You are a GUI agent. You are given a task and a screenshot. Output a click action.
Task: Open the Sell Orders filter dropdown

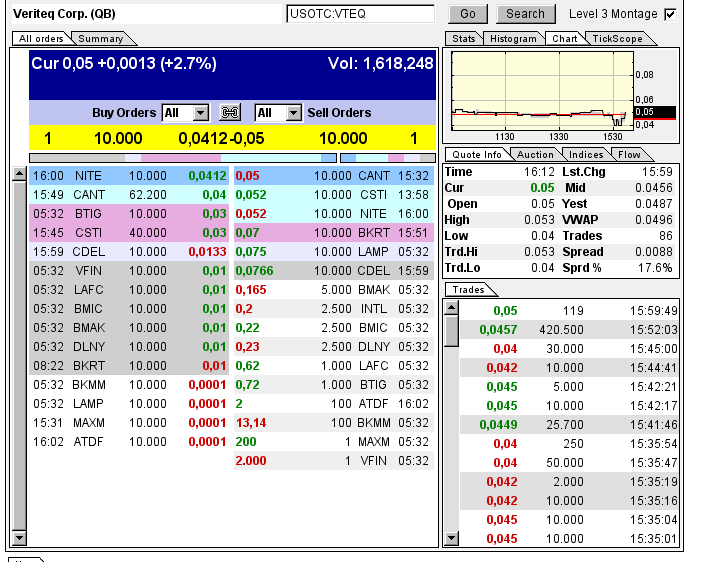click(x=292, y=113)
